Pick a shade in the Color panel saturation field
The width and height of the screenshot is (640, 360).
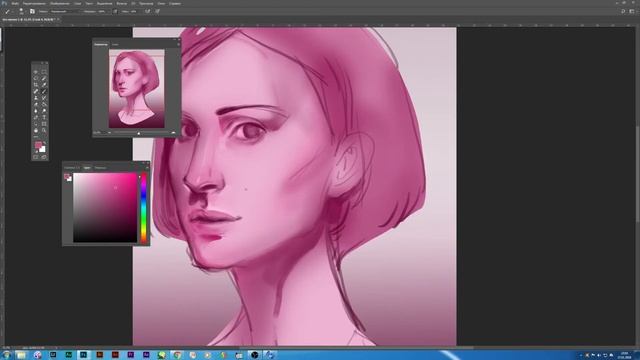[105, 208]
